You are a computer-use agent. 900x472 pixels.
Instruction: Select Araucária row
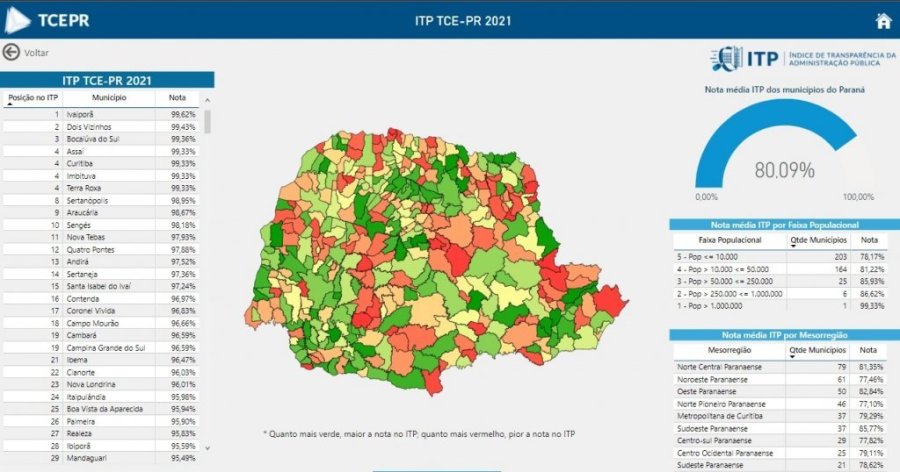(x=100, y=212)
